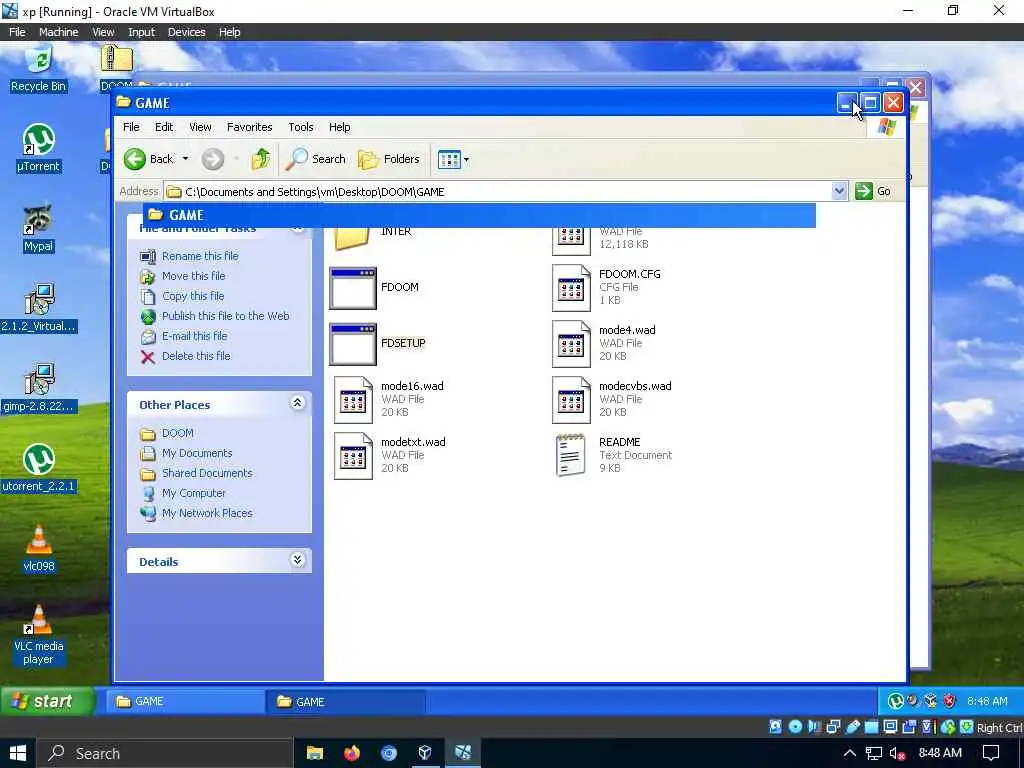The height and width of the screenshot is (768, 1024).
Task: Open the Help menu in GAME window
Action: 340,127
